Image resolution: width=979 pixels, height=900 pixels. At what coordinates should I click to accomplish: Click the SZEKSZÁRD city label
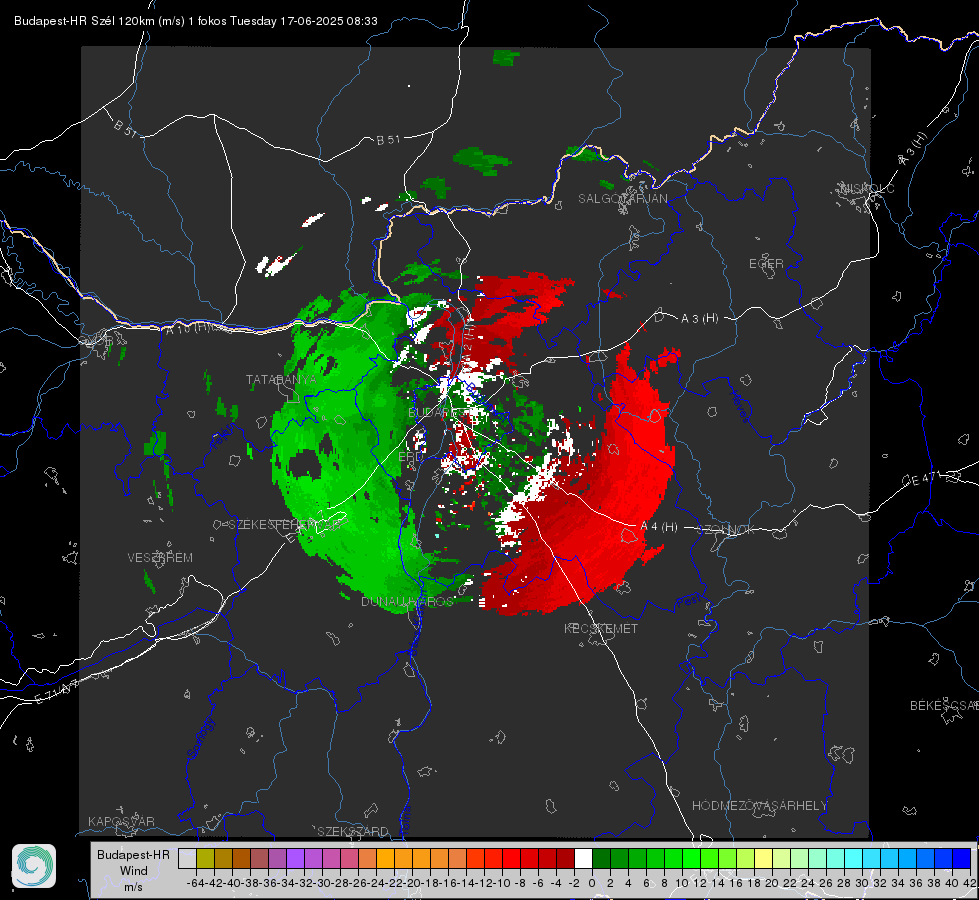353,831
